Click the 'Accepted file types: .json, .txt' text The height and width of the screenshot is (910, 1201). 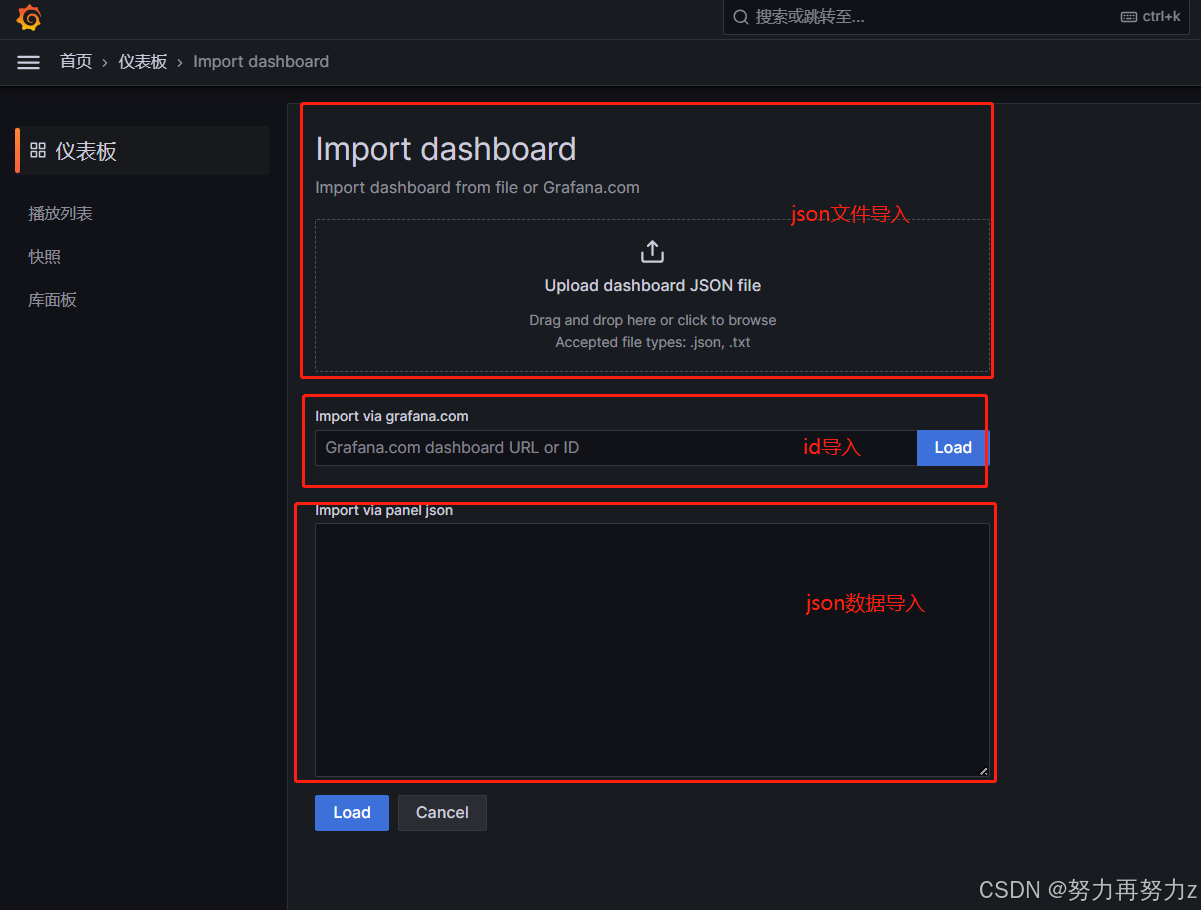653,342
